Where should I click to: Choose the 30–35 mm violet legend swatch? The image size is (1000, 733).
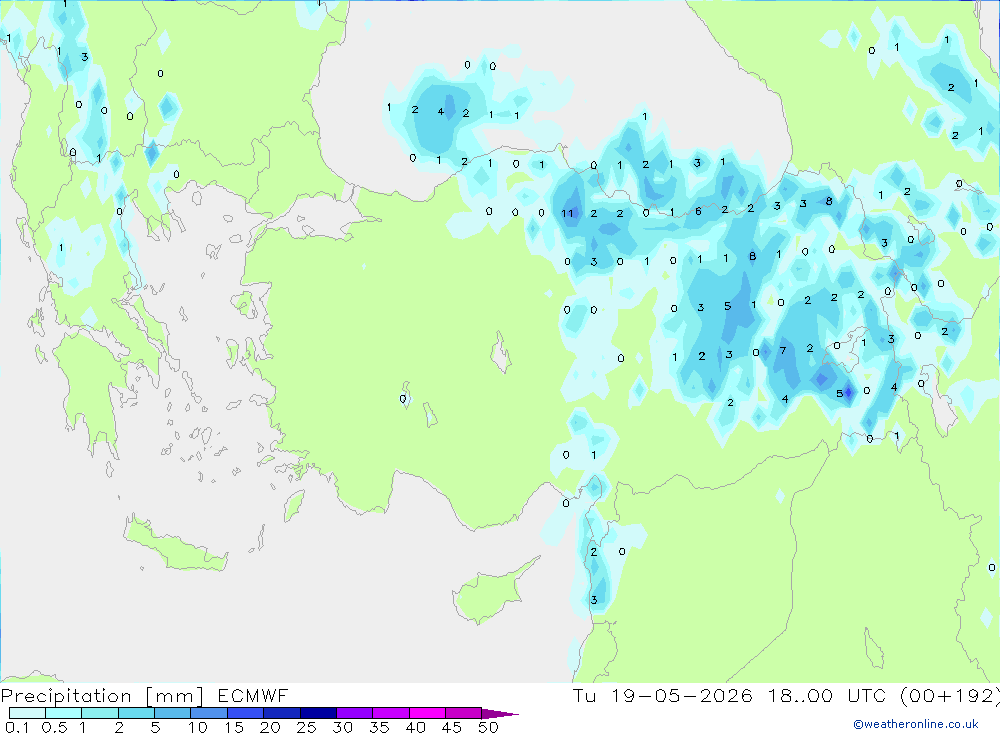click(355, 713)
